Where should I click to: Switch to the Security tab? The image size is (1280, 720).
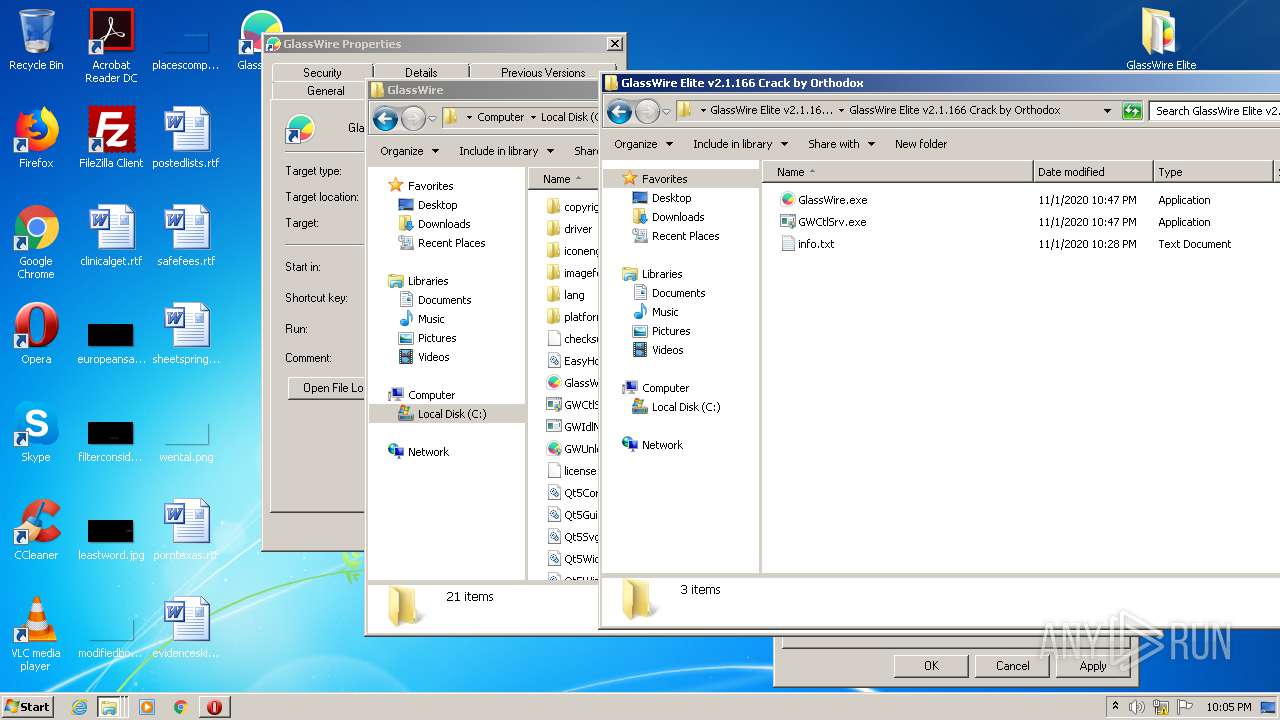(322, 73)
